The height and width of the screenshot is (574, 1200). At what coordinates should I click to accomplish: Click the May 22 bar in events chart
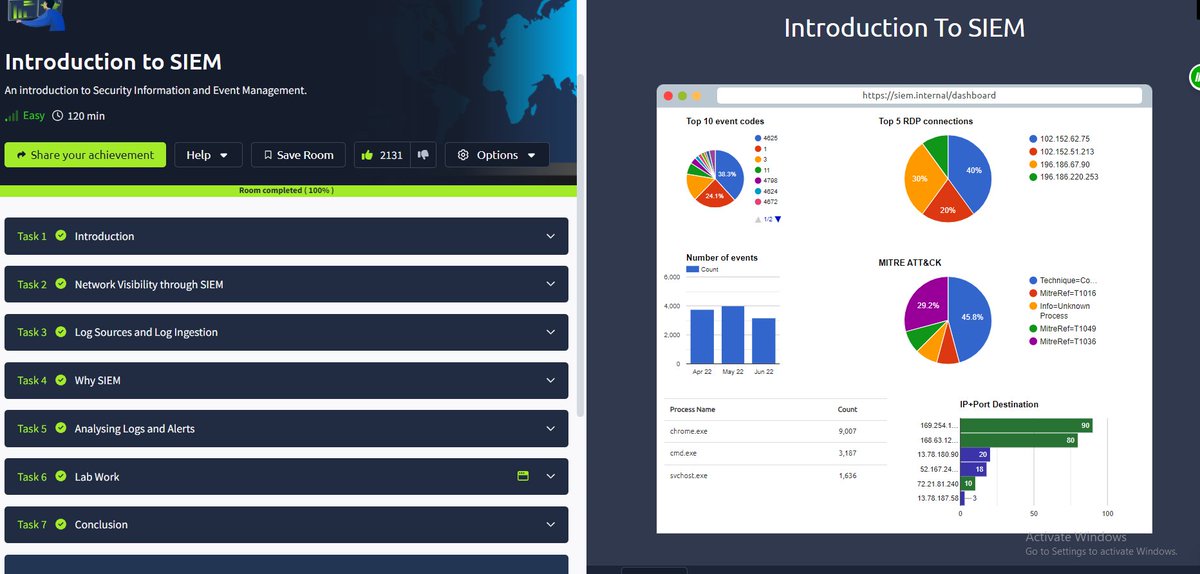coord(733,335)
